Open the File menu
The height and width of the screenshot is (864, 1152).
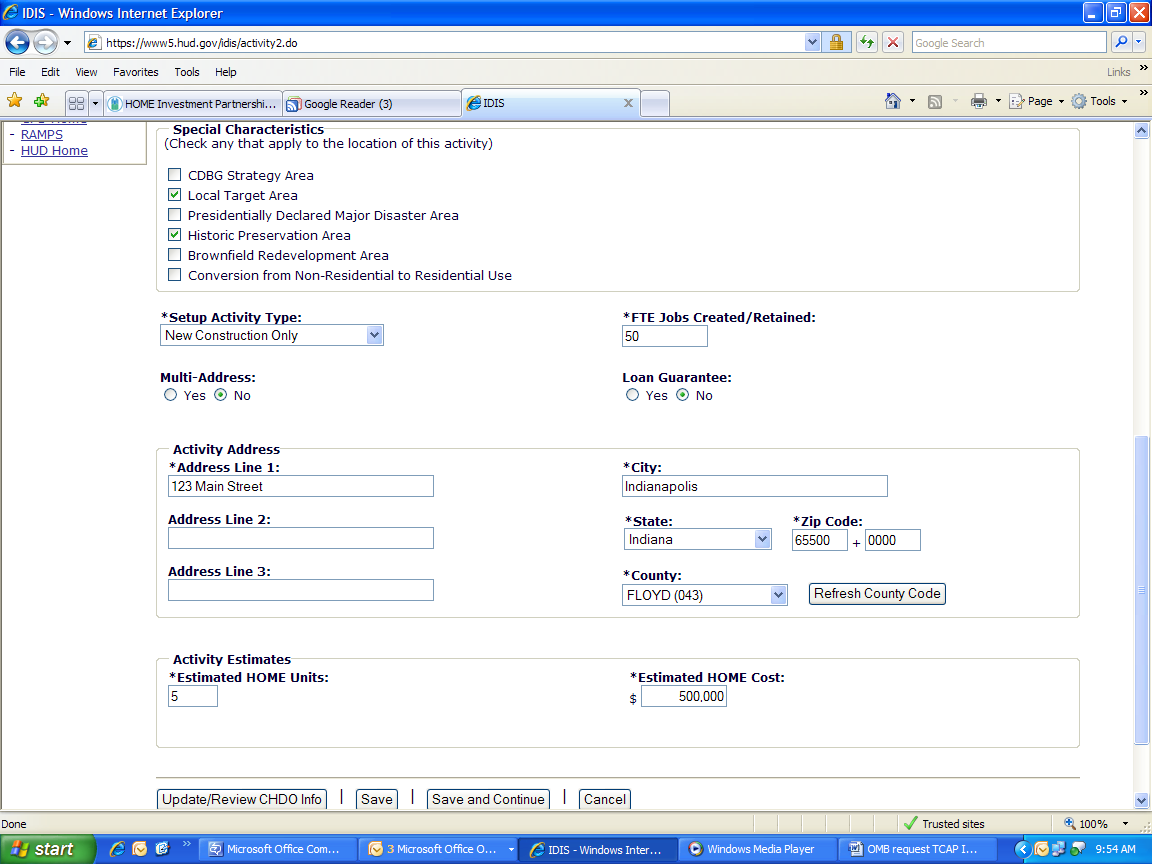tap(17, 72)
